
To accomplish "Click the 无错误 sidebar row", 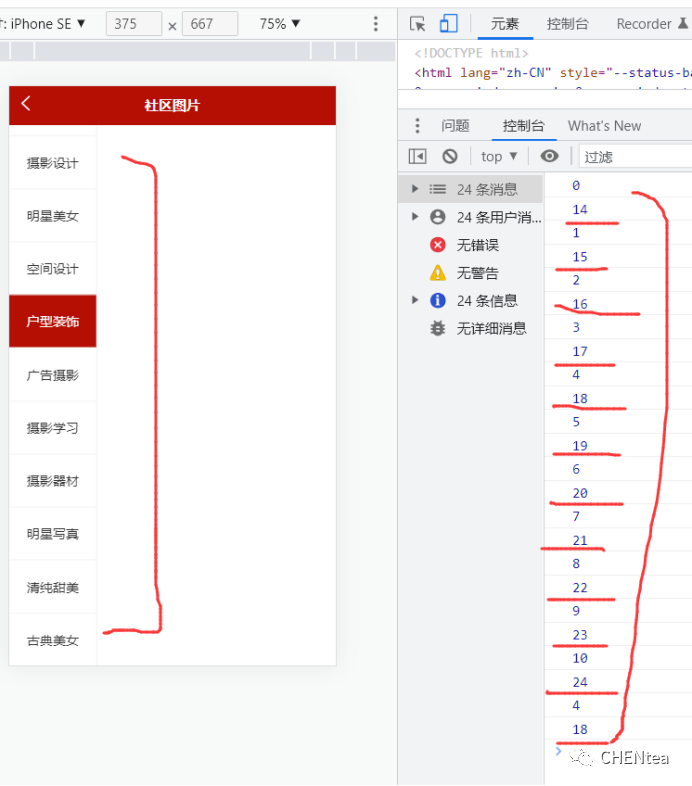I will 471,245.
